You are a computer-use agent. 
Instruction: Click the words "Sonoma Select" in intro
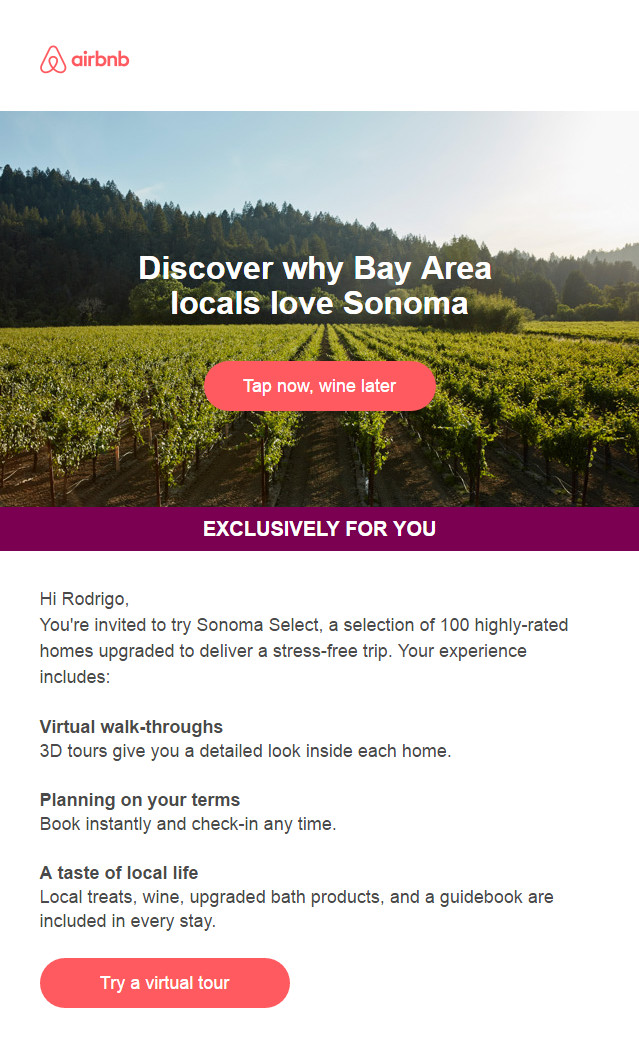point(258,625)
